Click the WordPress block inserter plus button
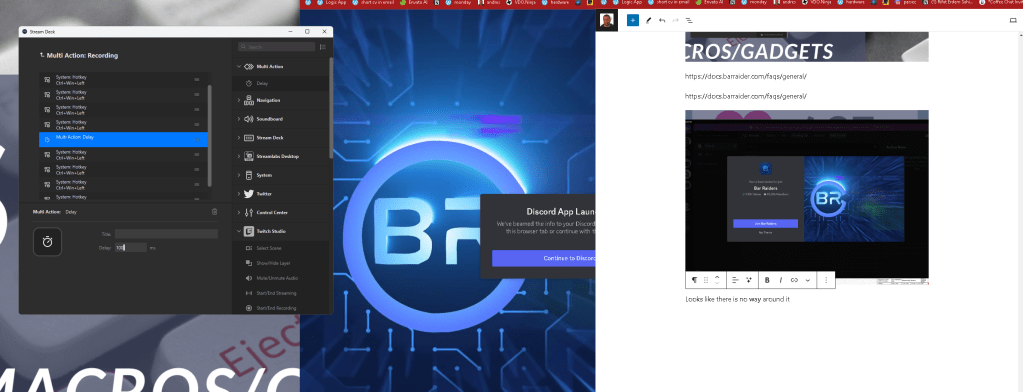The image size is (1023, 392). pyautogui.click(x=632, y=20)
